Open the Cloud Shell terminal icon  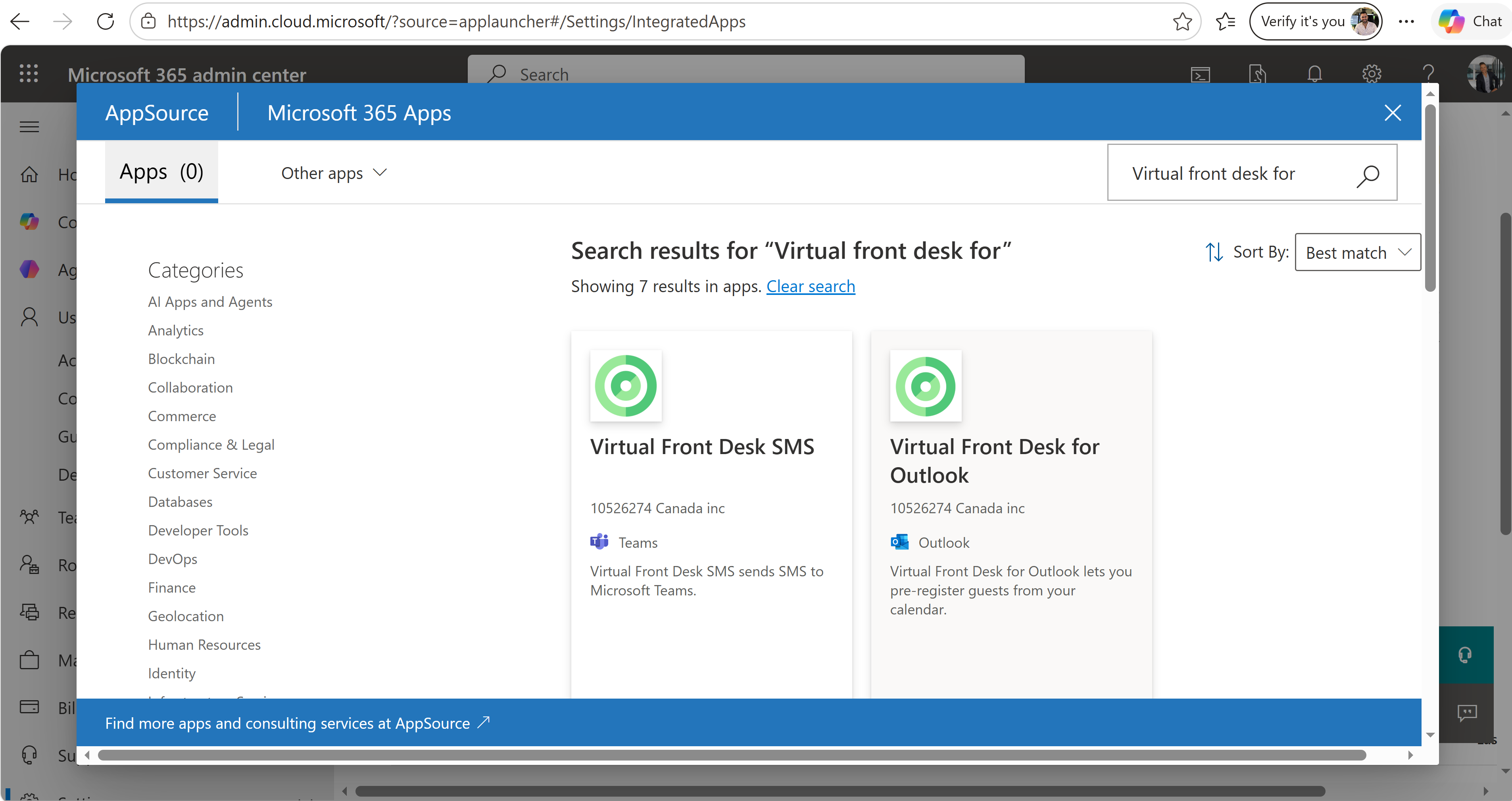(x=1200, y=75)
